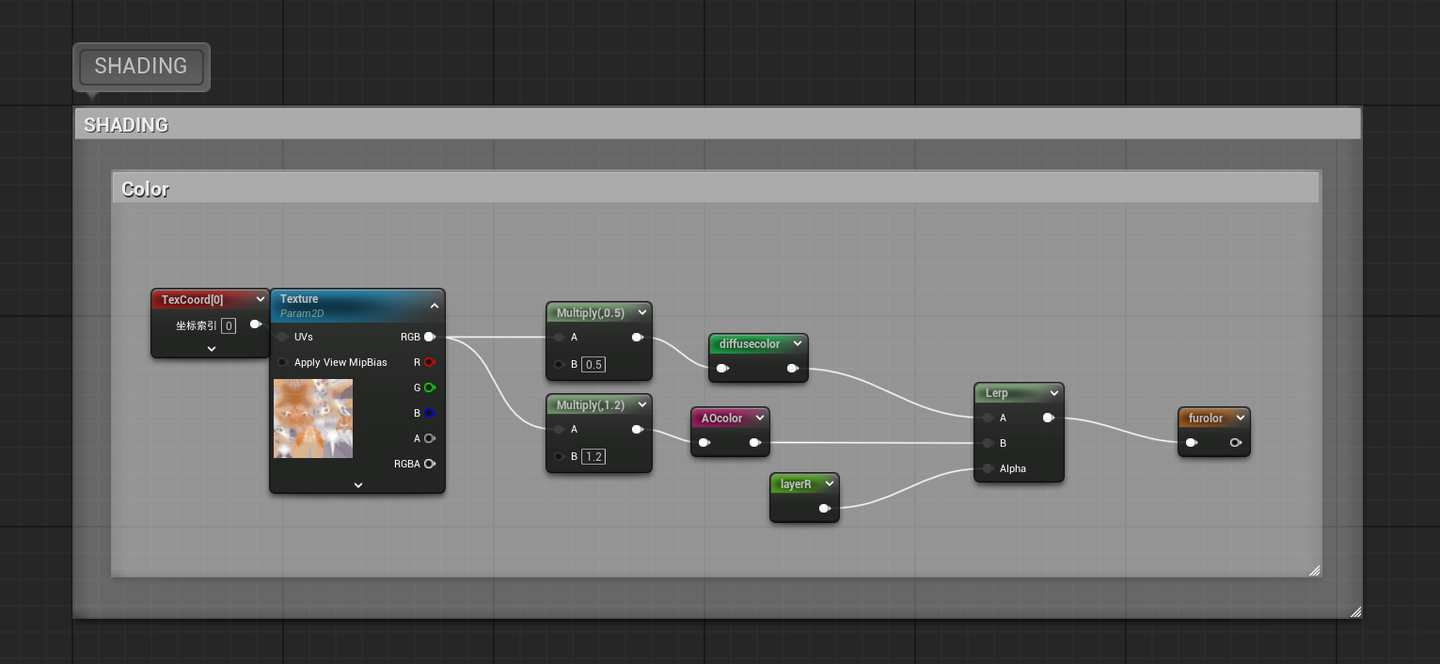Open the furolor node dropdown
The image size is (1440, 664).
point(1240,418)
